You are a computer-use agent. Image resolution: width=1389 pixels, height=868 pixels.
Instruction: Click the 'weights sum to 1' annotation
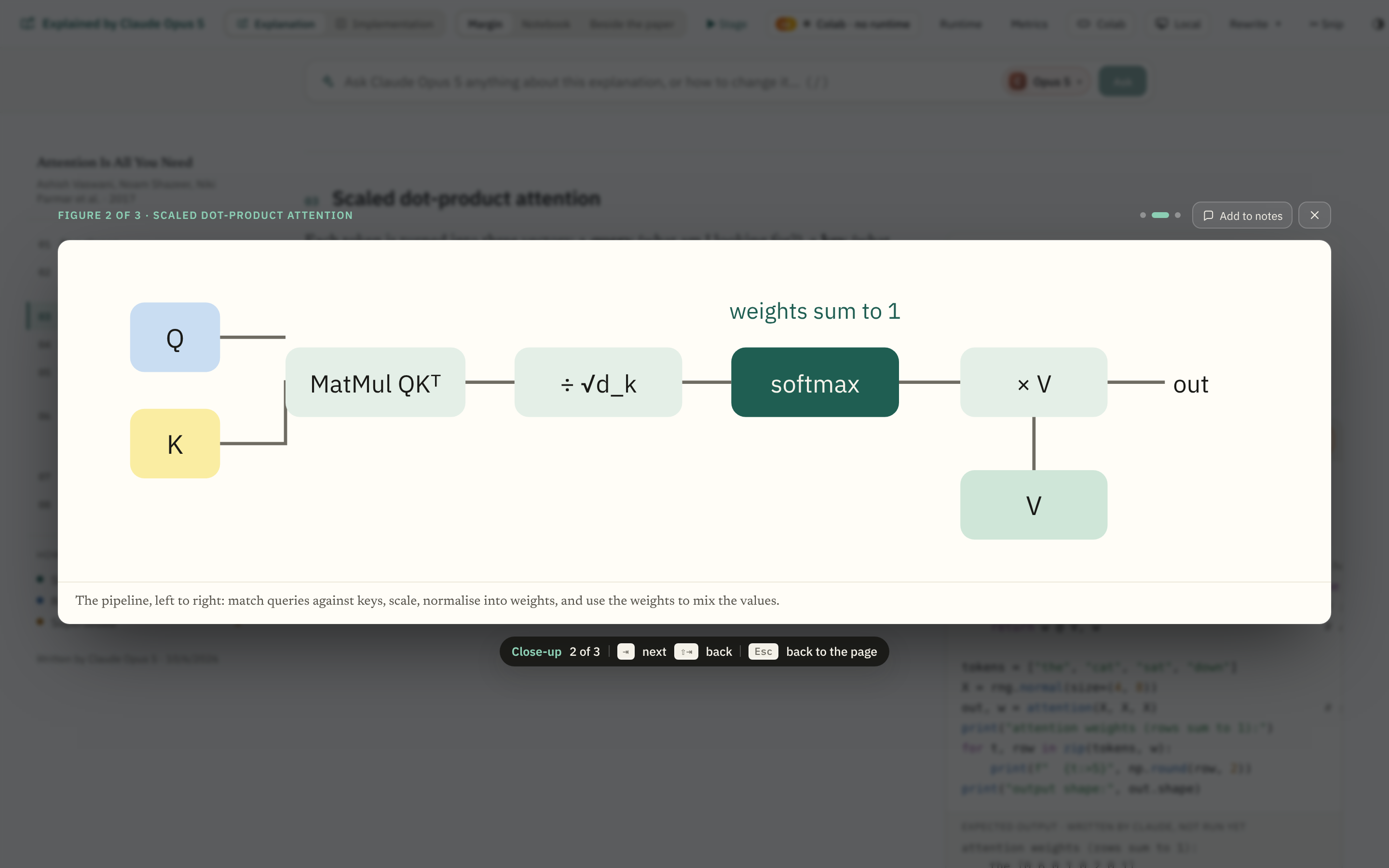[x=815, y=311]
